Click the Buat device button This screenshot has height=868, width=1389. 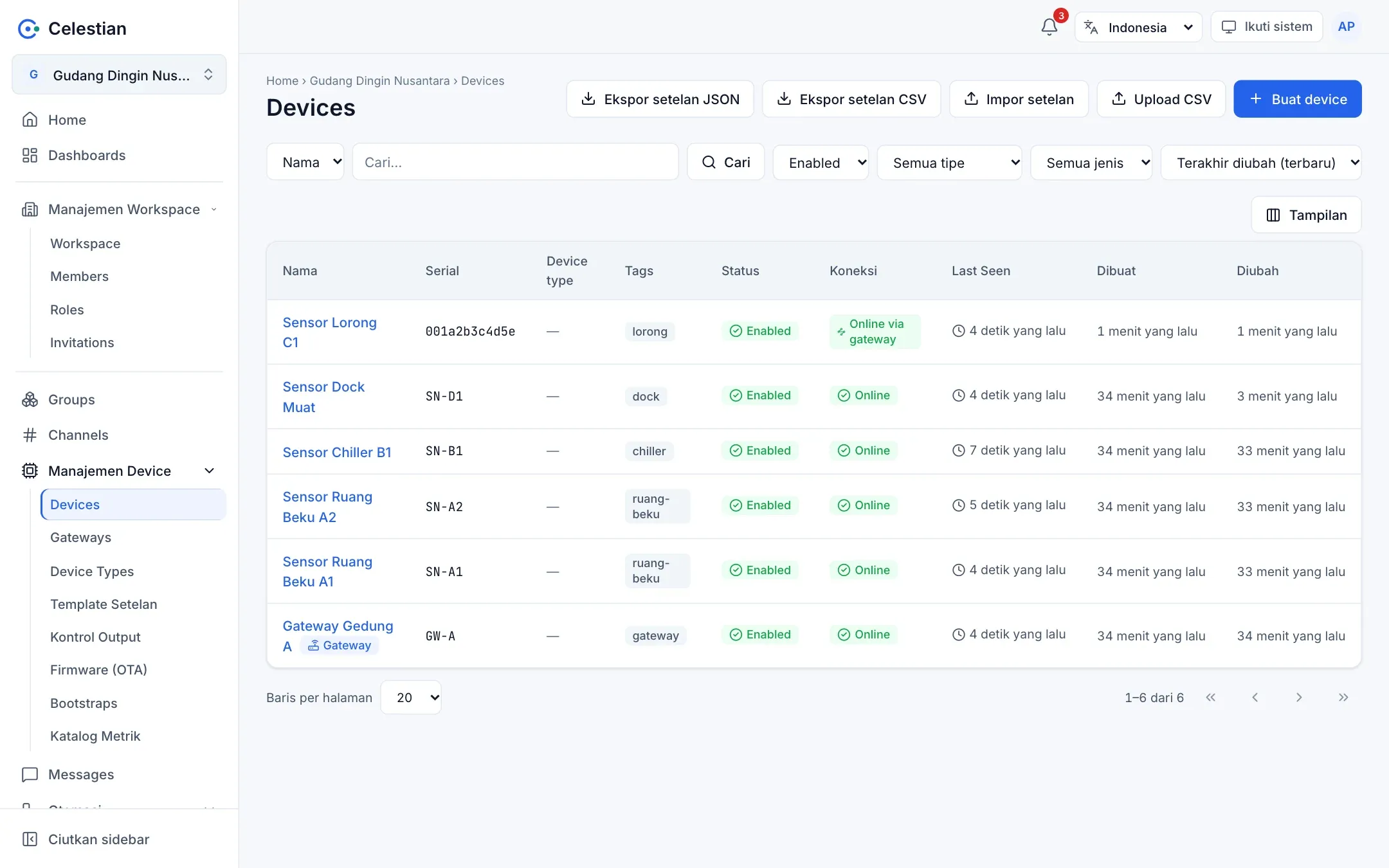click(1297, 99)
